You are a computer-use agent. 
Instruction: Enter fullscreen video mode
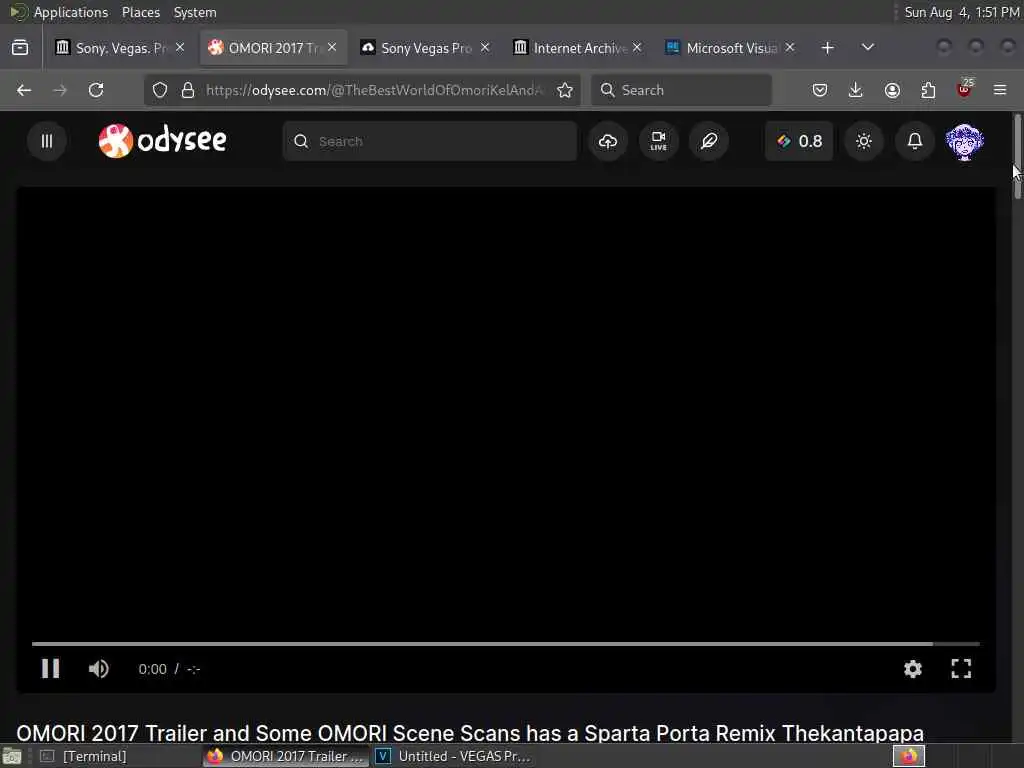[x=961, y=669]
